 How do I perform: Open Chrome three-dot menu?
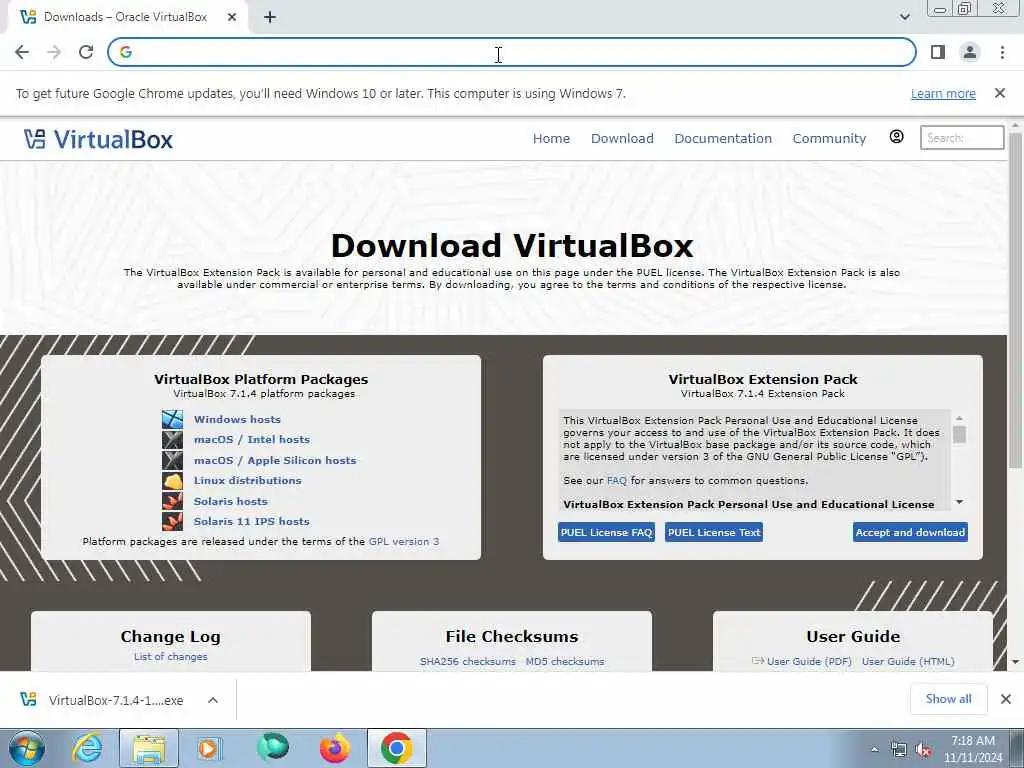[1002, 52]
